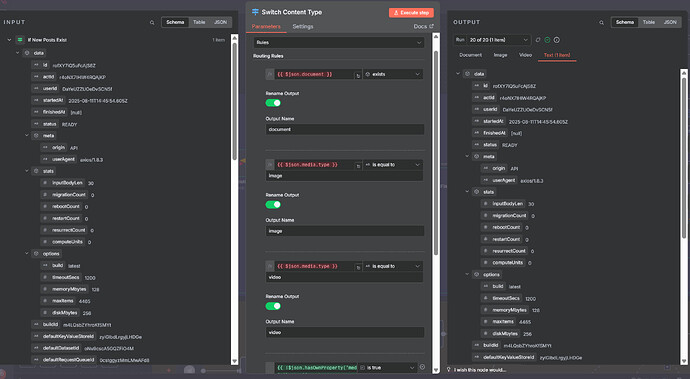Switch to the Parameters tab
This screenshot has height=379, width=690.
click(x=266, y=26)
